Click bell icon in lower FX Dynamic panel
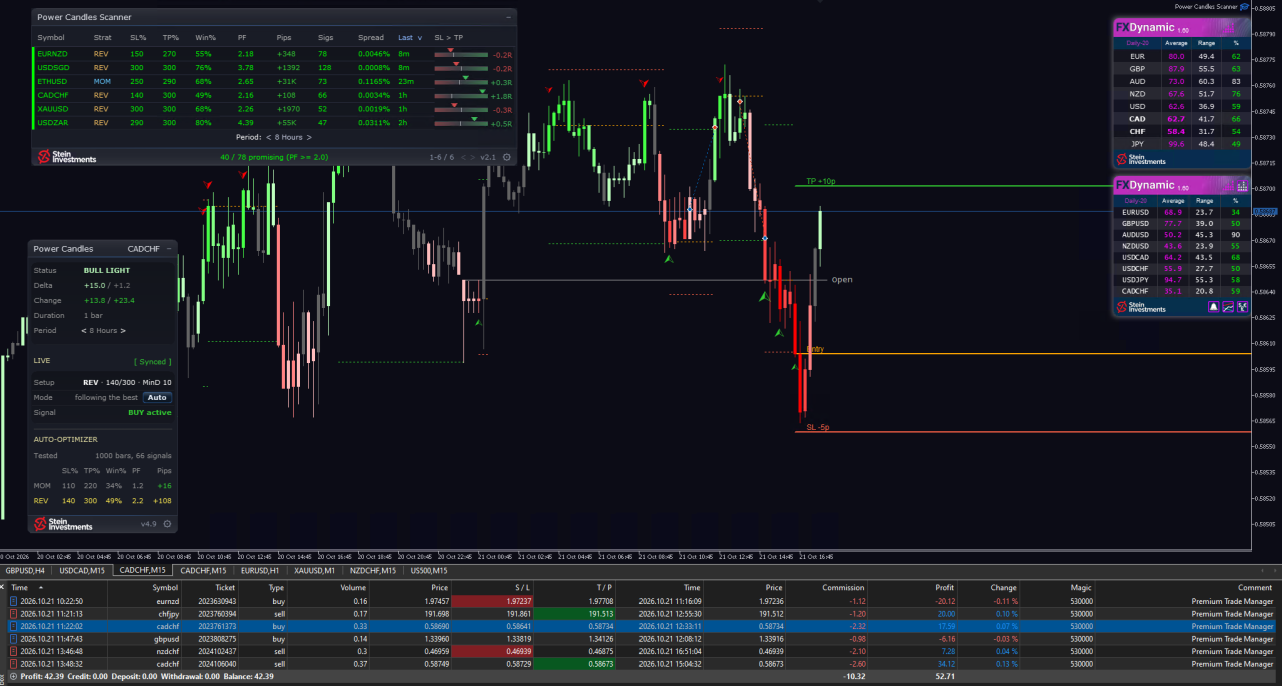 (1213, 307)
